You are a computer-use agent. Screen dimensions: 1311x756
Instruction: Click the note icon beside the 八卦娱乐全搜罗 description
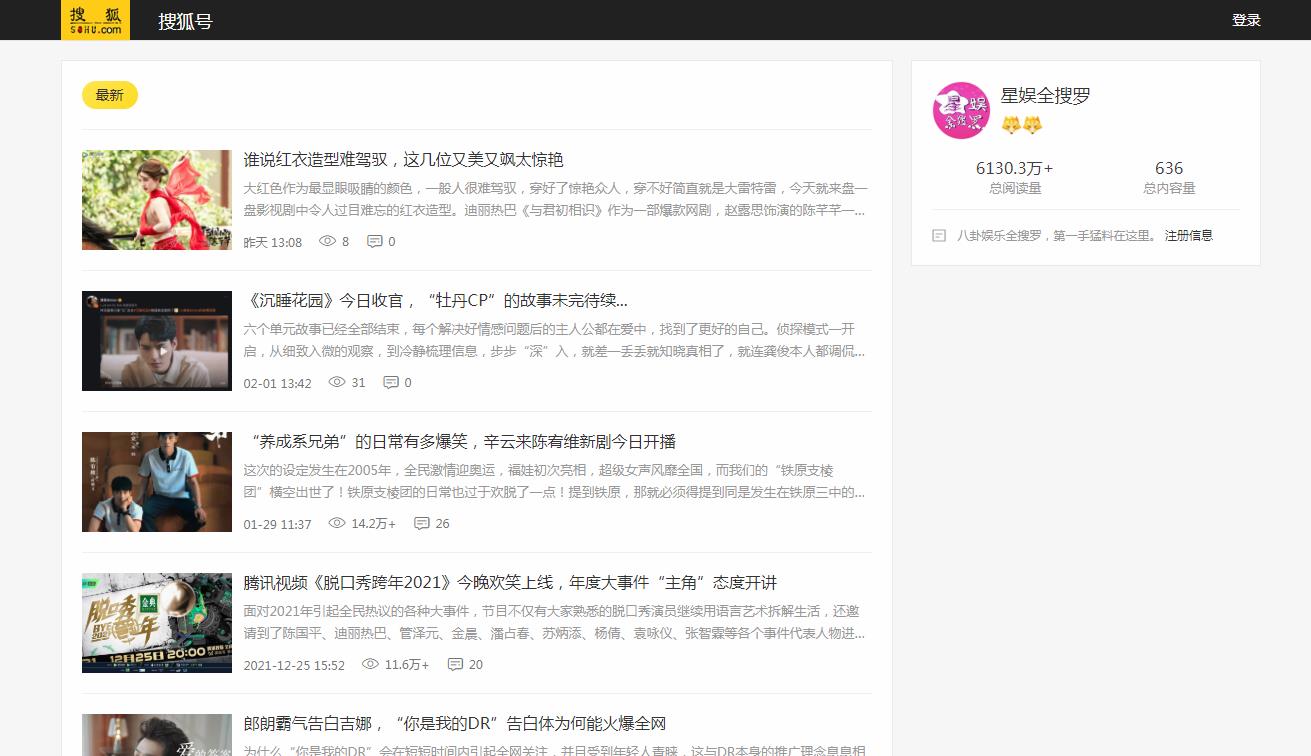click(x=939, y=236)
